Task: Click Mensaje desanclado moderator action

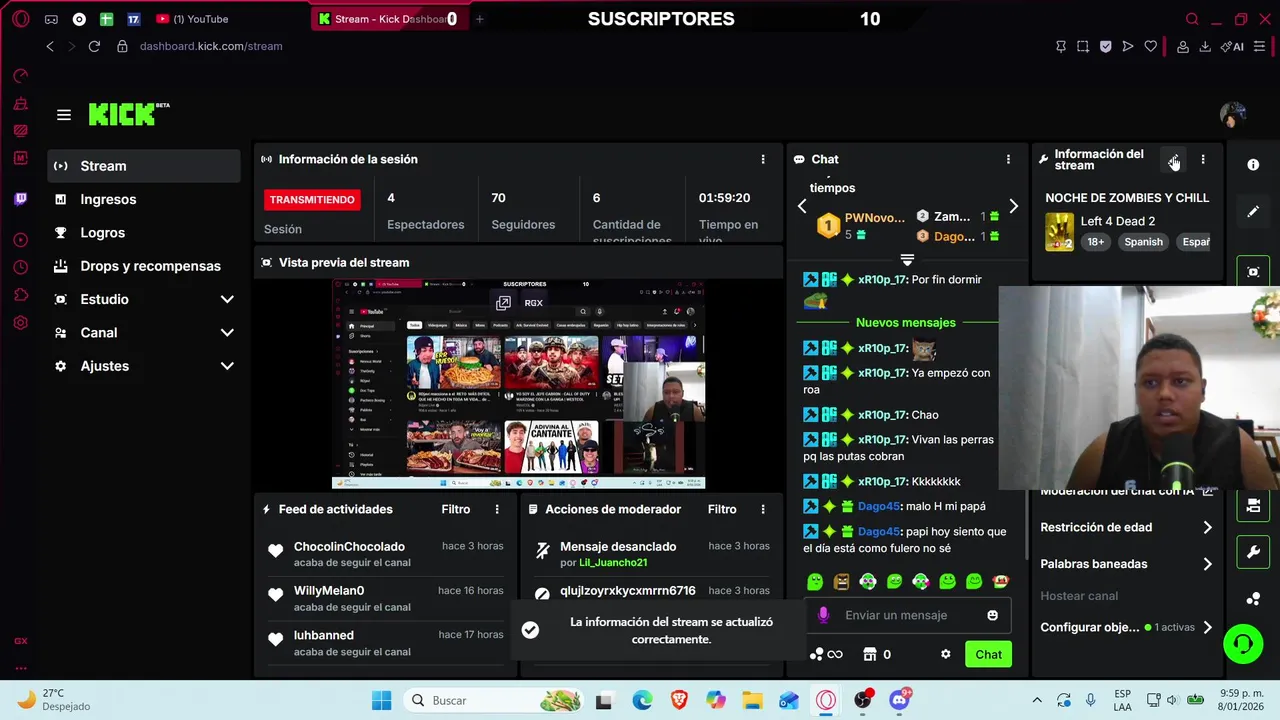Action: point(618,547)
